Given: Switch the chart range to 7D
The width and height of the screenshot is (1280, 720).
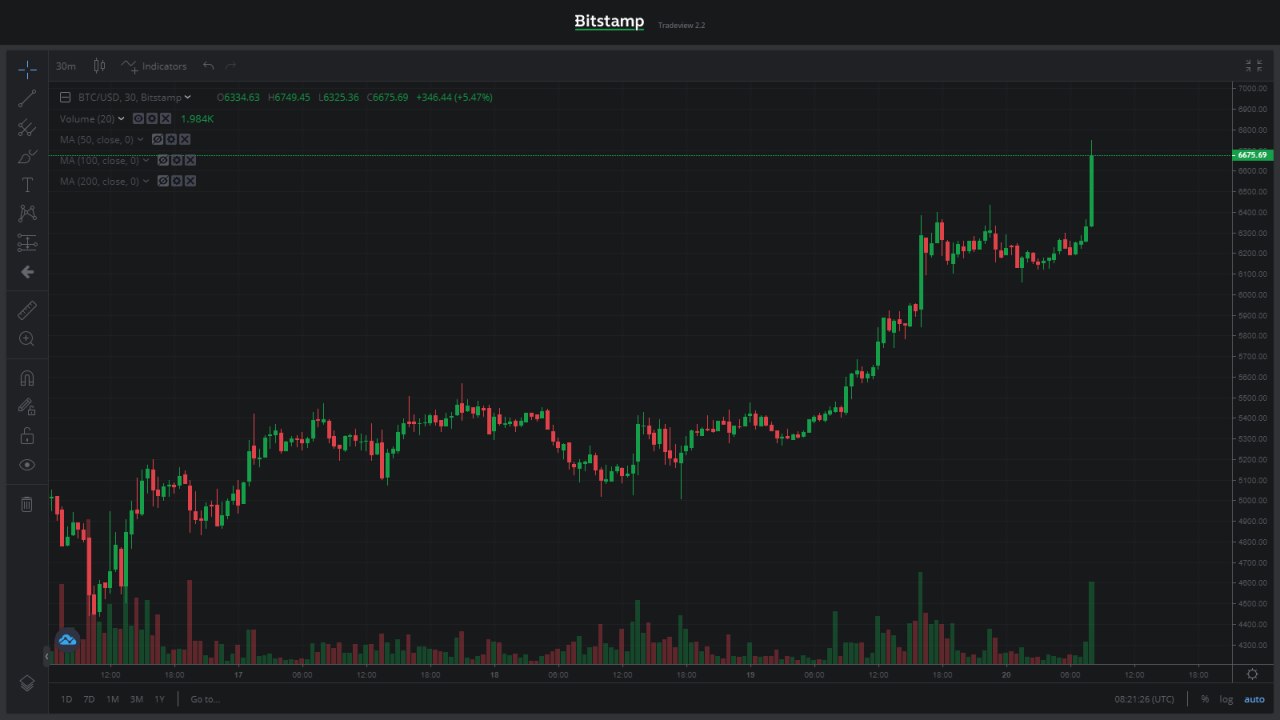Looking at the screenshot, I should (89, 699).
